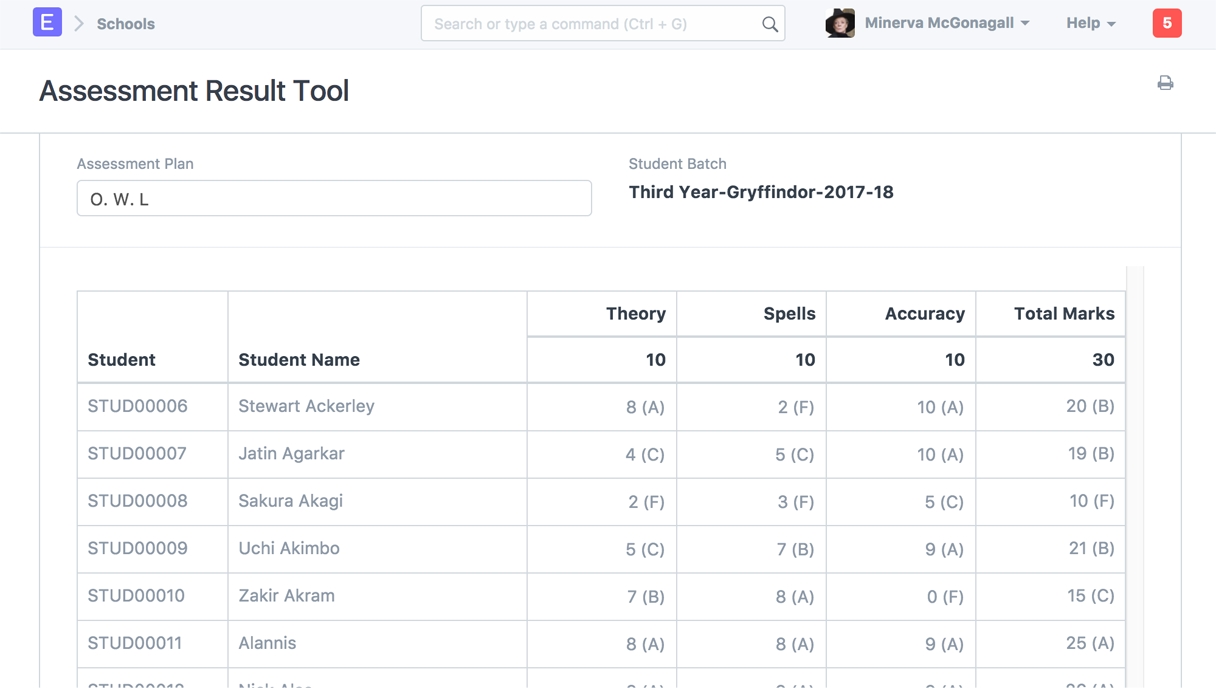
Task: Click the Total Marks column header
Action: (x=1063, y=314)
